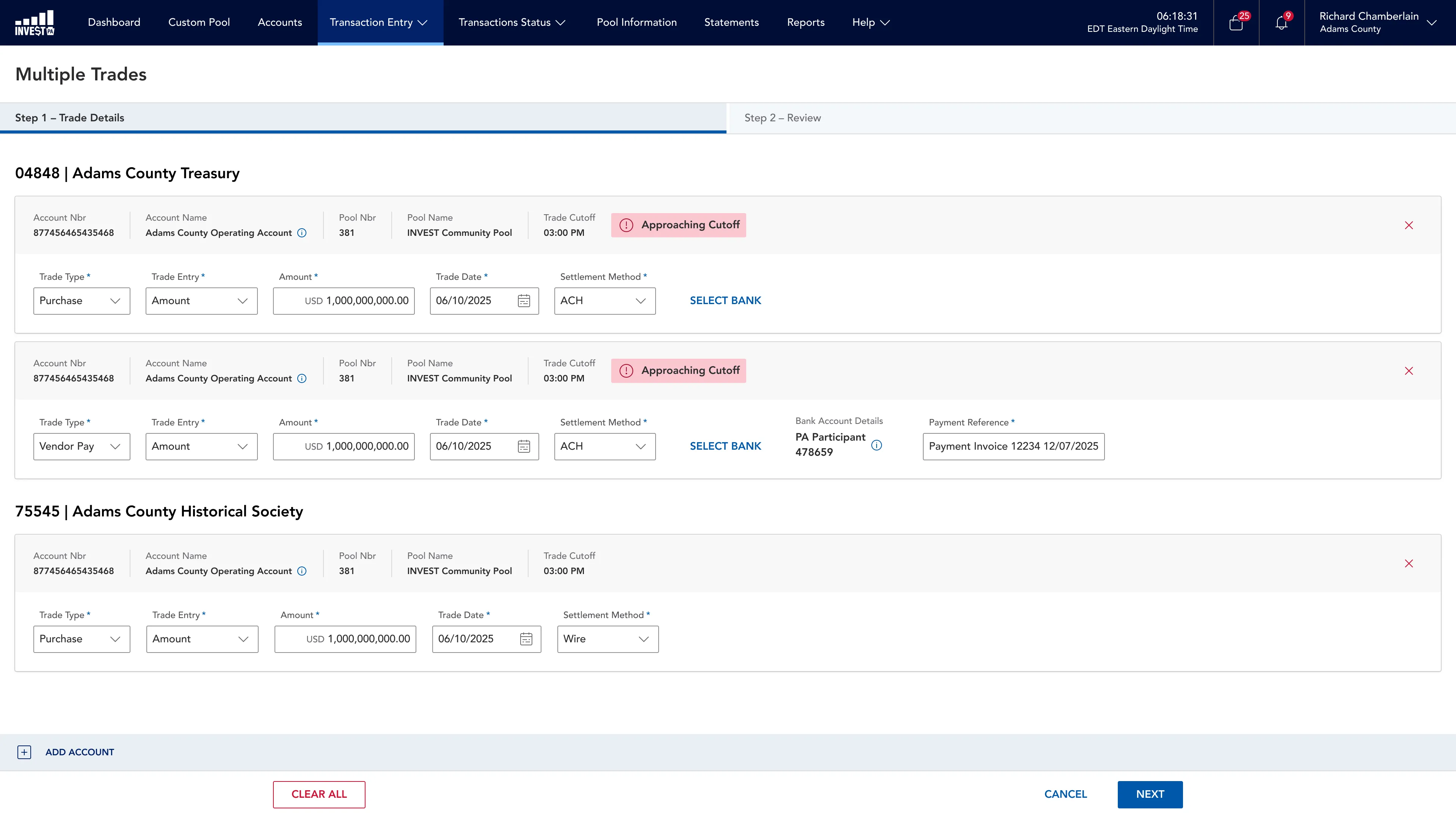Screen dimensions: 1456x819
Task: Open the Transaction Entry menu
Action: click(x=380, y=23)
